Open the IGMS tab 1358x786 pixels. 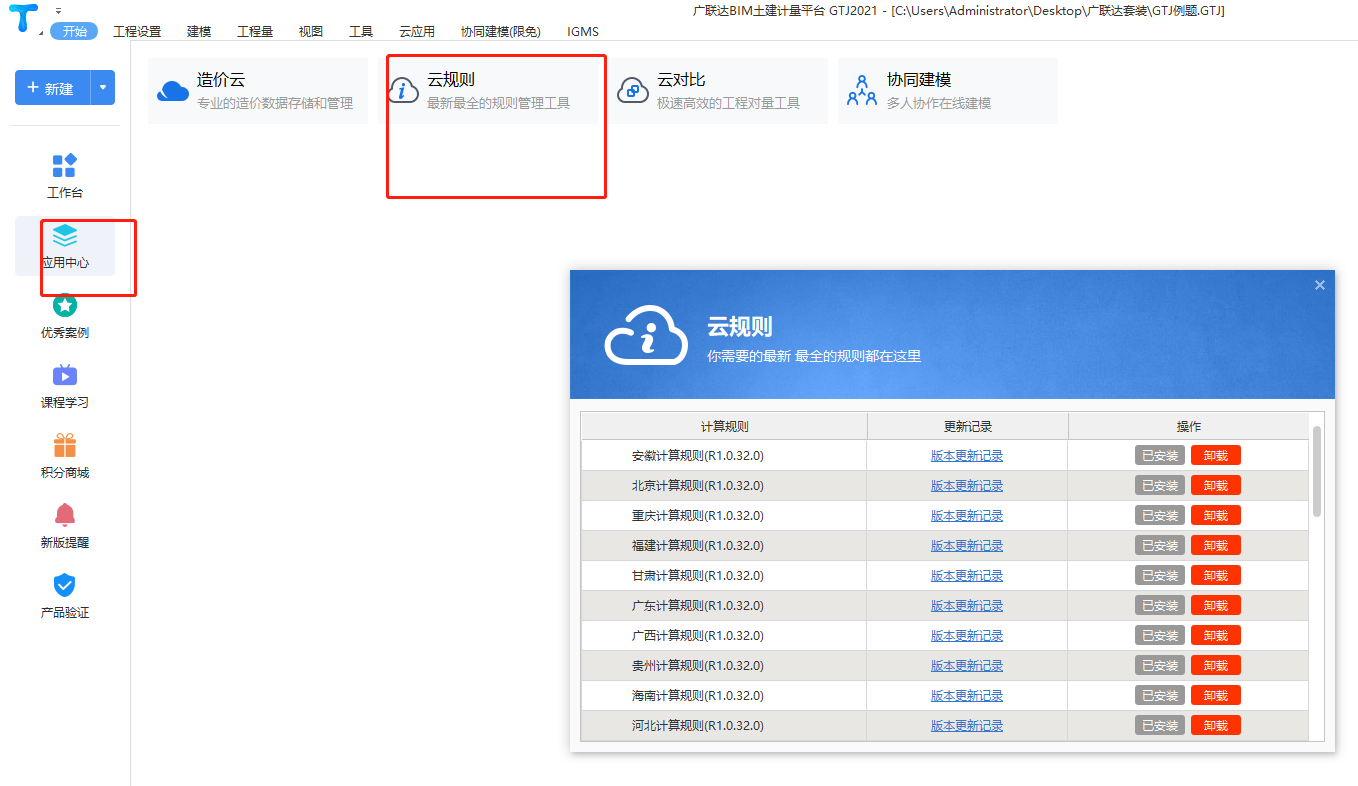pyautogui.click(x=583, y=31)
